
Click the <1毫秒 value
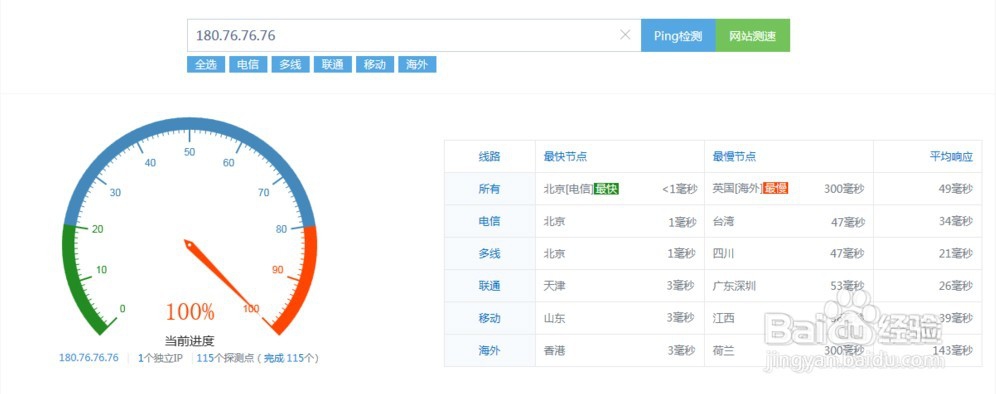(x=679, y=189)
